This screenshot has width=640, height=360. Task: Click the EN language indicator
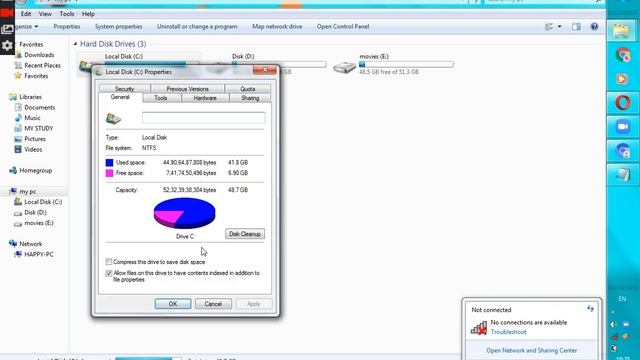click(x=622, y=299)
